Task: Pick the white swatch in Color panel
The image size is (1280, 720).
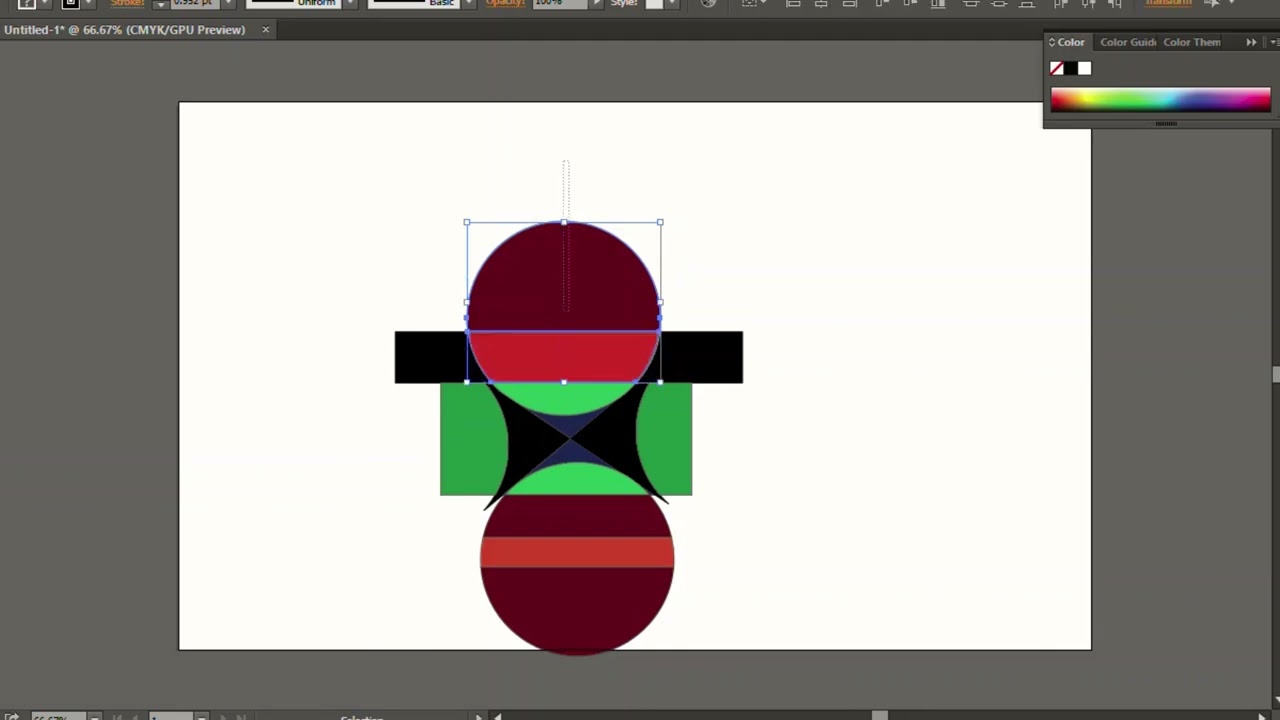Action: [x=1085, y=68]
